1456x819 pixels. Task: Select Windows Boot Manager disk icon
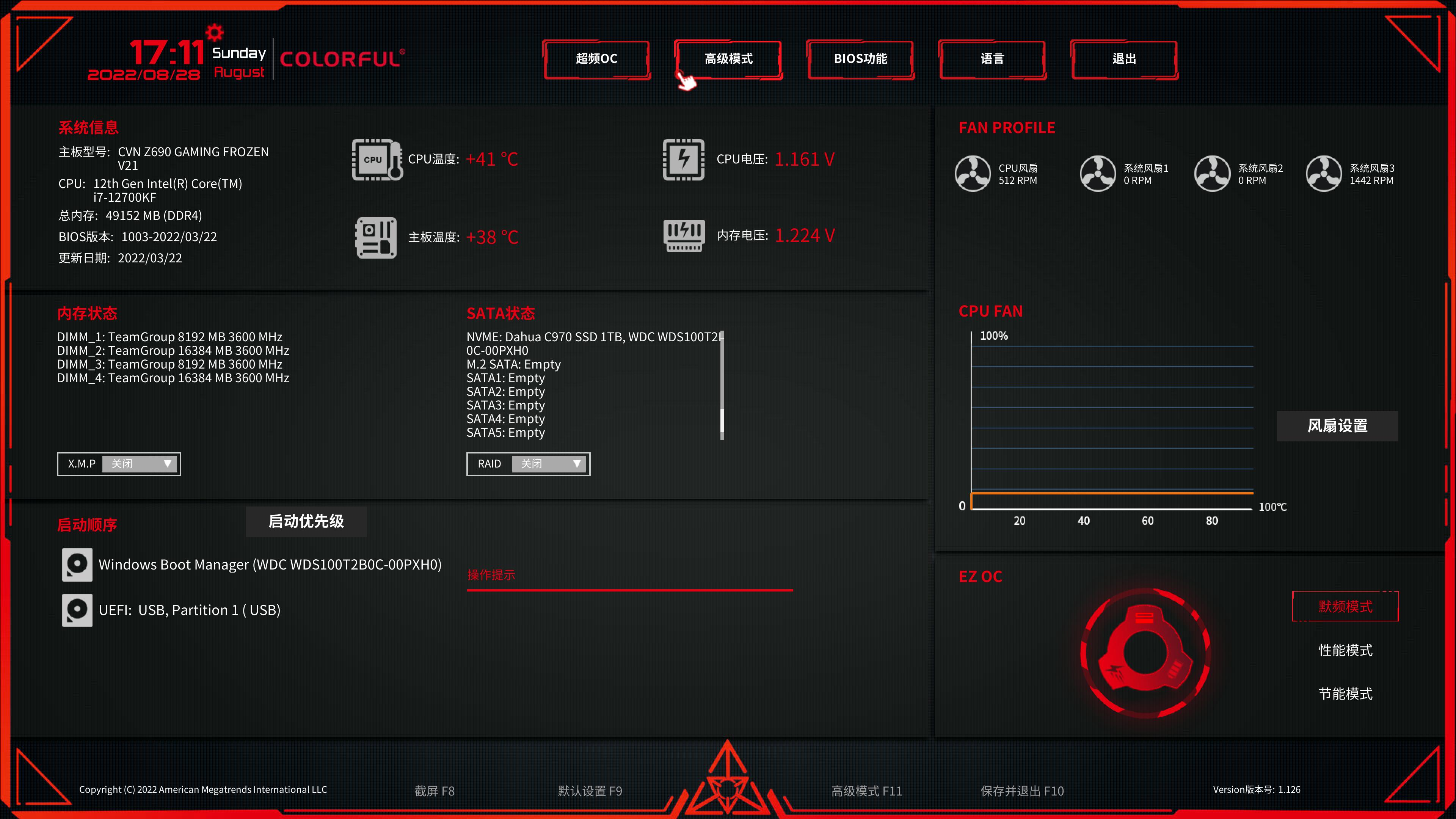[77, 564]
